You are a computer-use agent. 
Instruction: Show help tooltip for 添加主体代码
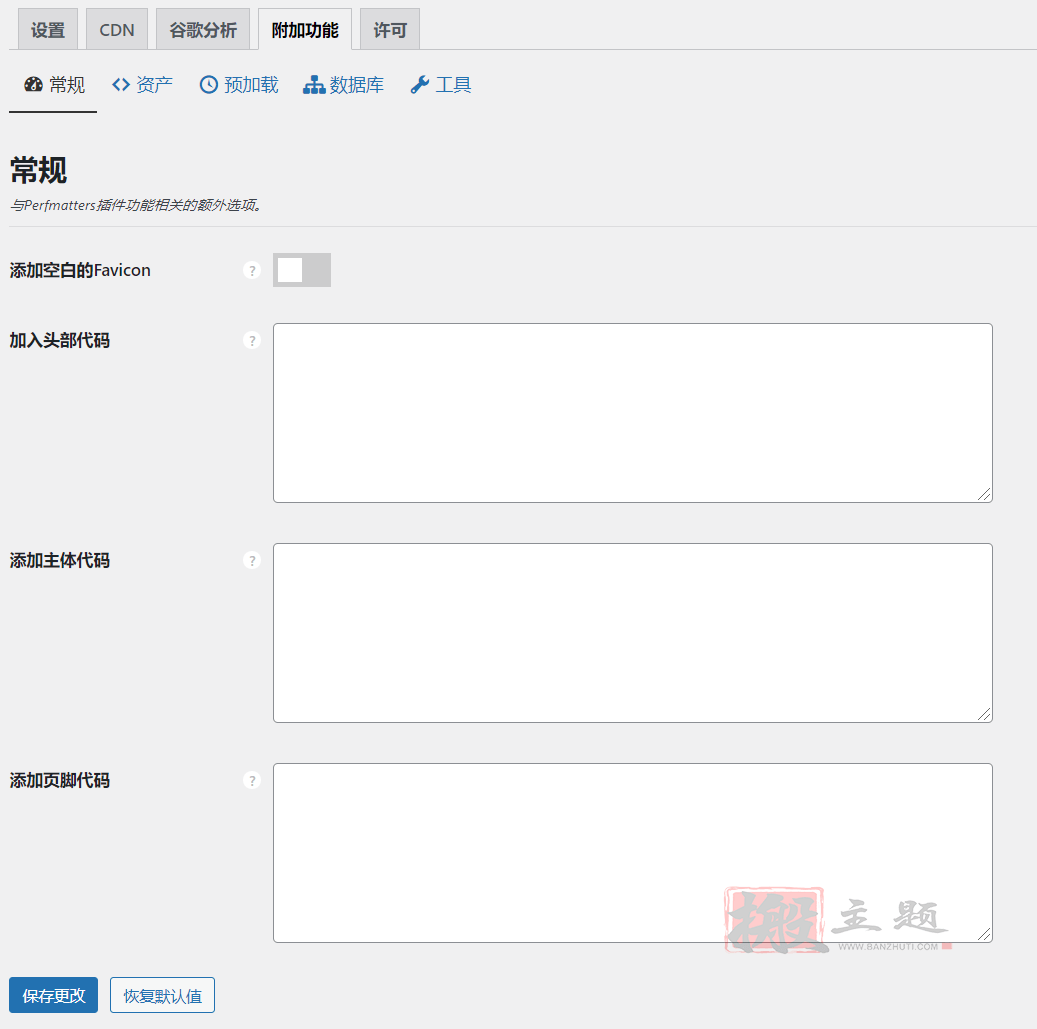click(x=252, y=561)
